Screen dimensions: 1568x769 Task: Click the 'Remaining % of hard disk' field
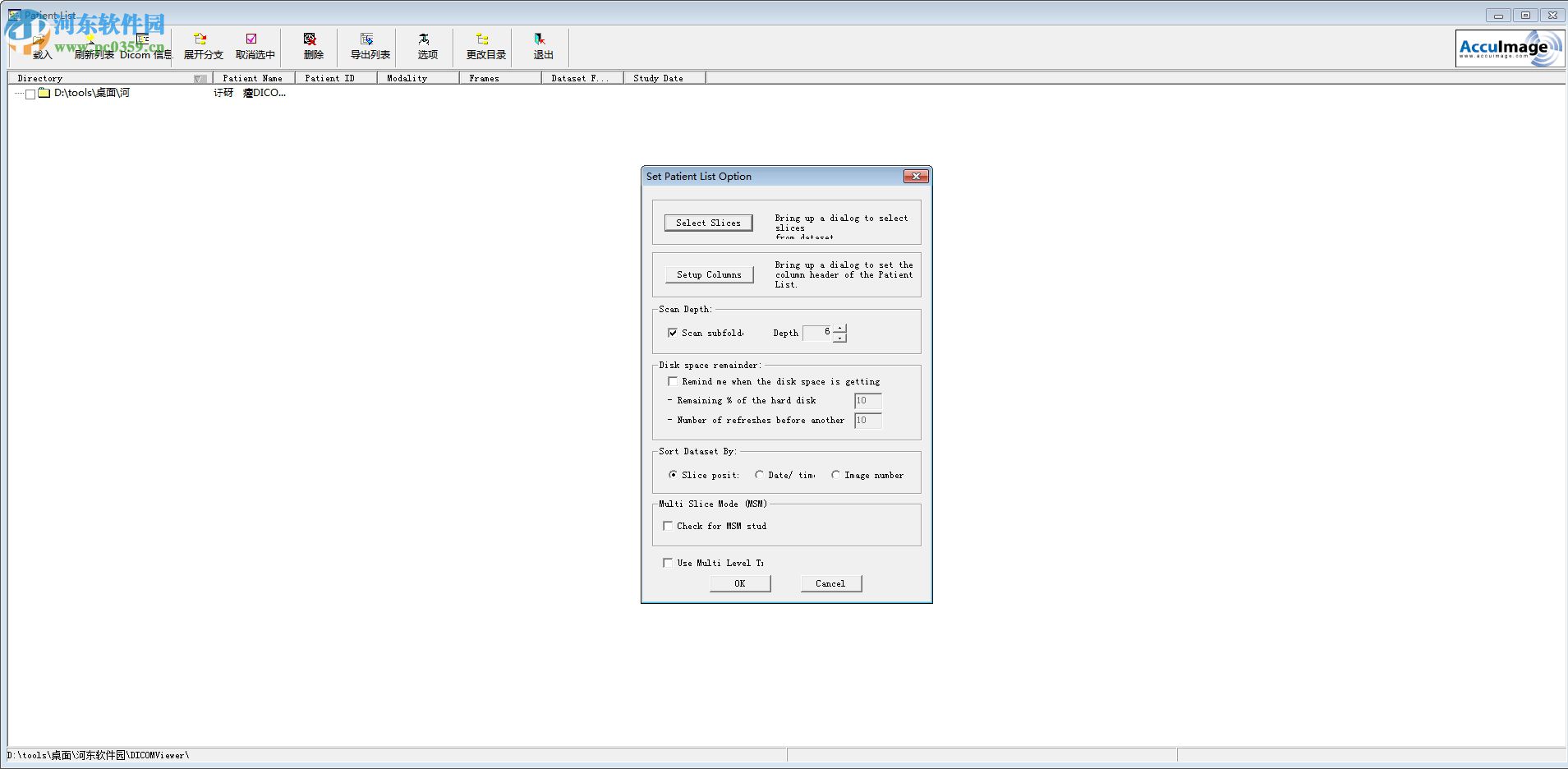(x=867, y=400)
